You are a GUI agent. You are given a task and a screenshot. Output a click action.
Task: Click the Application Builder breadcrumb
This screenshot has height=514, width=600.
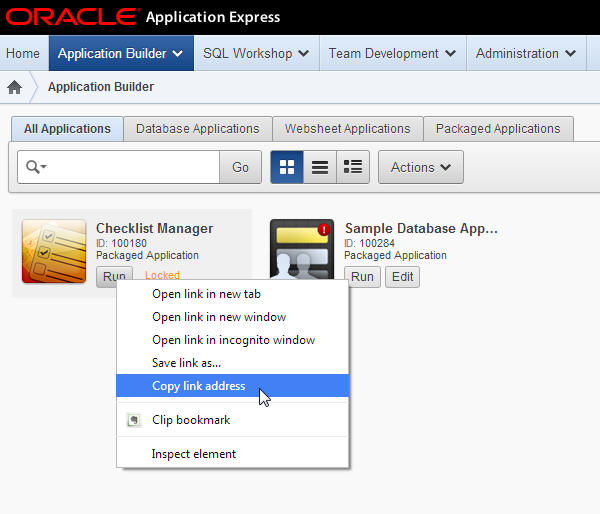(101, 87)
